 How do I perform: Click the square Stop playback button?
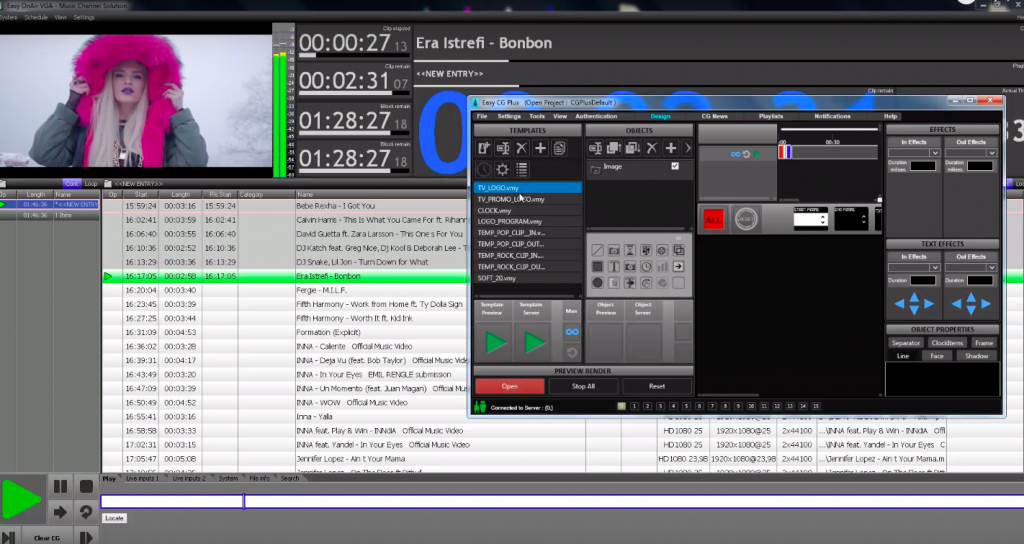[86, 487]
